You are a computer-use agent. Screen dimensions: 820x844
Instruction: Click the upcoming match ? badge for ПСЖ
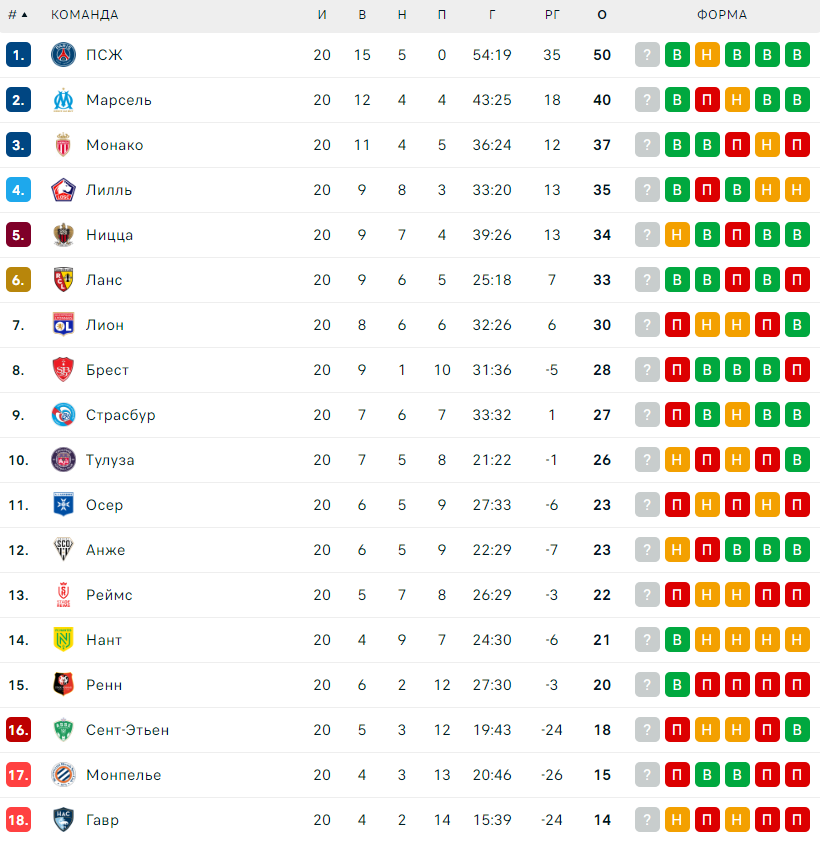coord(647,55)
